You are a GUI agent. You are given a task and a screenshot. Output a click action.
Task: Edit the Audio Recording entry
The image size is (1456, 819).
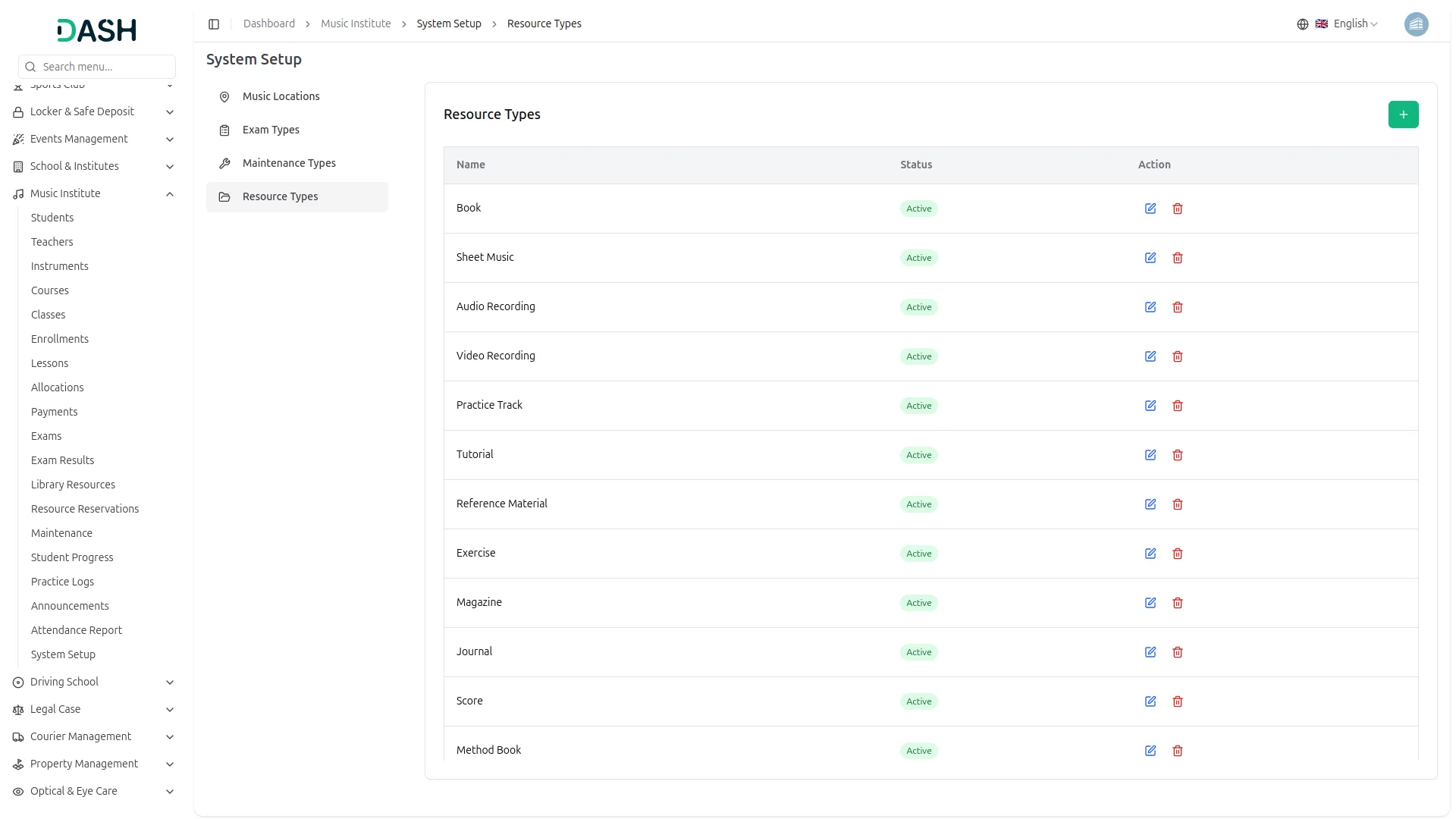(x=1150, y=307)
